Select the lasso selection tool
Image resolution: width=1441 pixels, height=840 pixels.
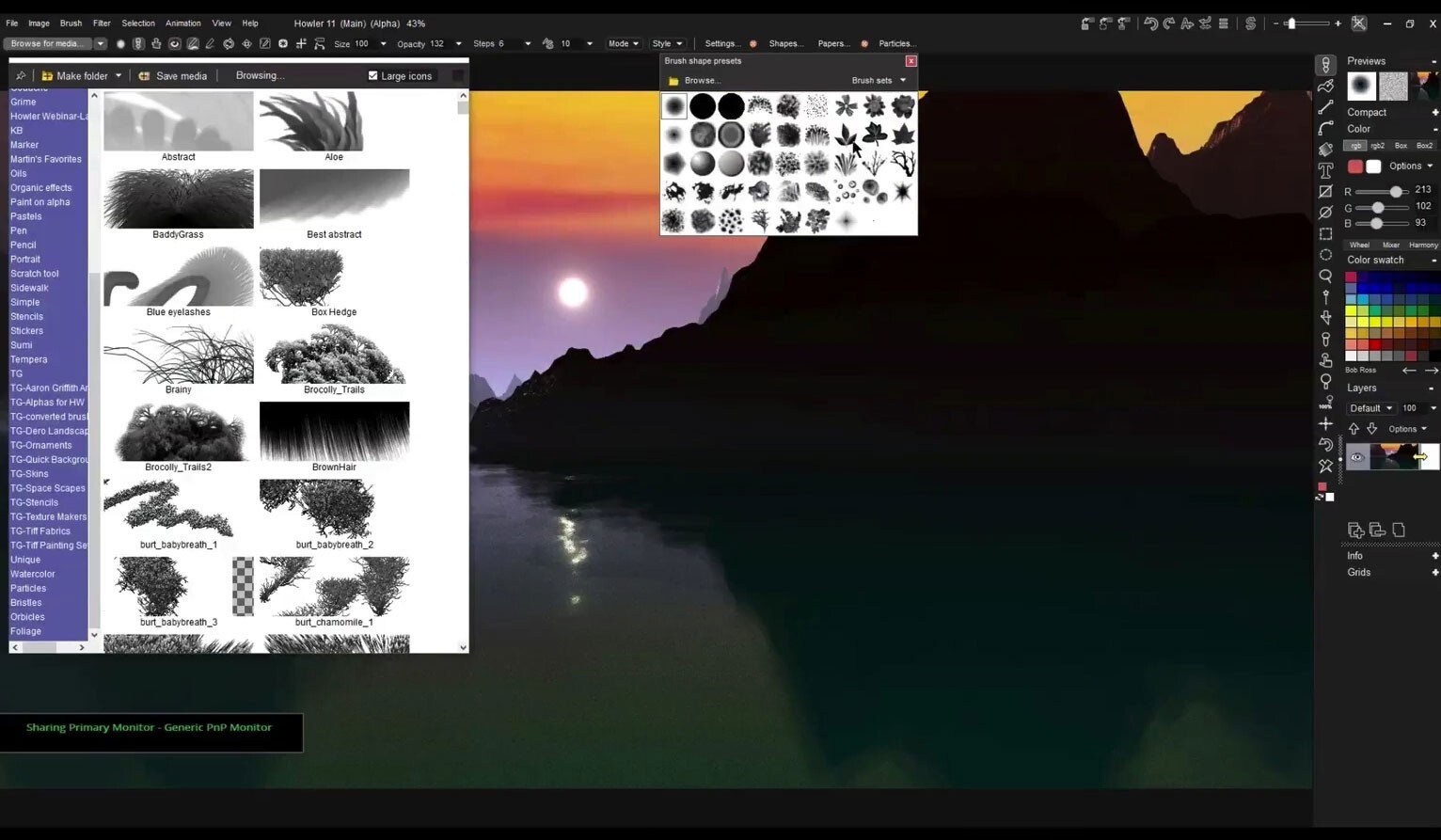click(x=1325, y=276)
